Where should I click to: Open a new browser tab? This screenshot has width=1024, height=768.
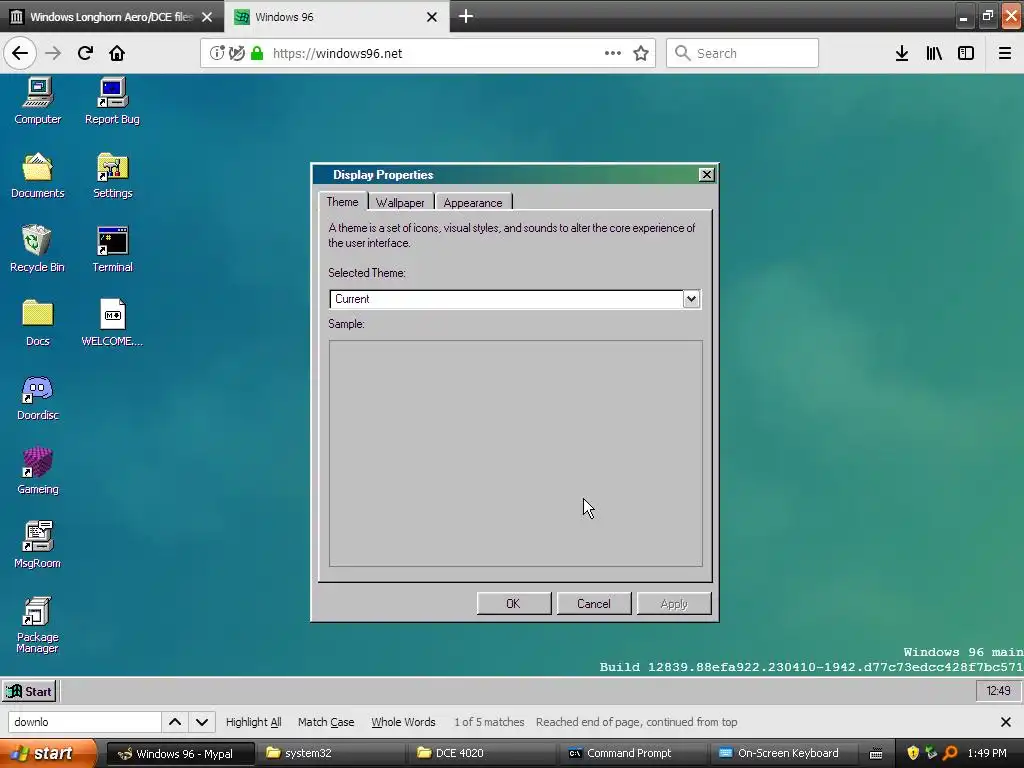[x=466, y=16]
